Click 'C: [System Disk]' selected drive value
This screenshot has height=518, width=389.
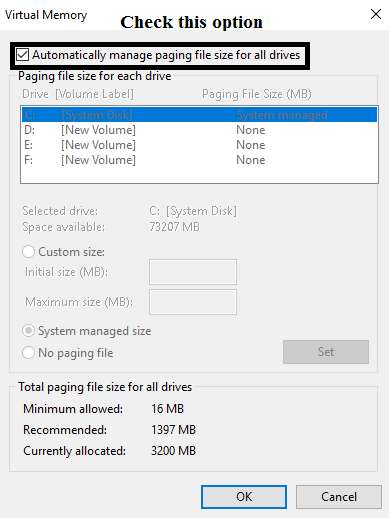[193, 211]
